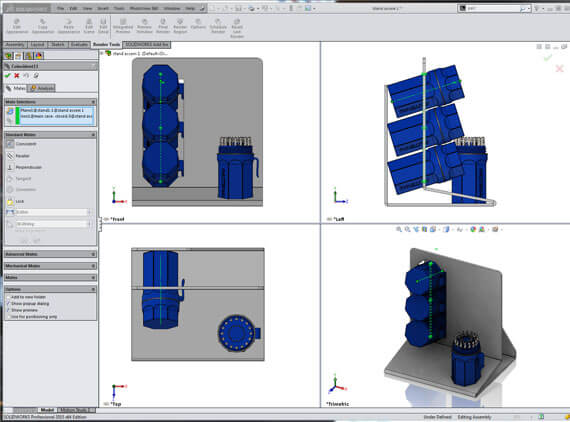The width and height of the screenshot is (570, 422).
Task: Switch to the Layout tab
Action: 37,44
